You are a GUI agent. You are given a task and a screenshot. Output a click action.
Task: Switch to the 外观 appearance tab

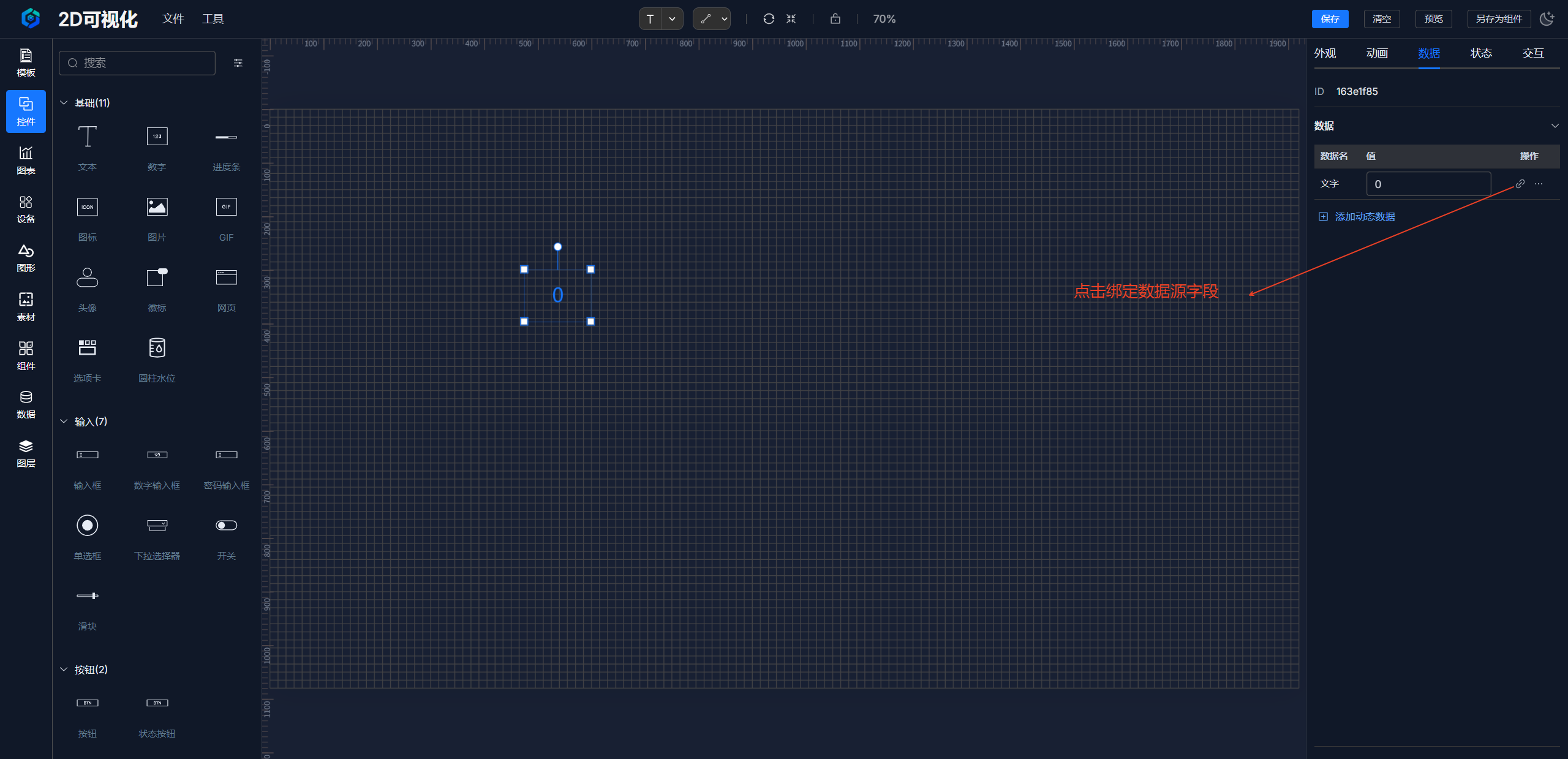[1325, 53]
